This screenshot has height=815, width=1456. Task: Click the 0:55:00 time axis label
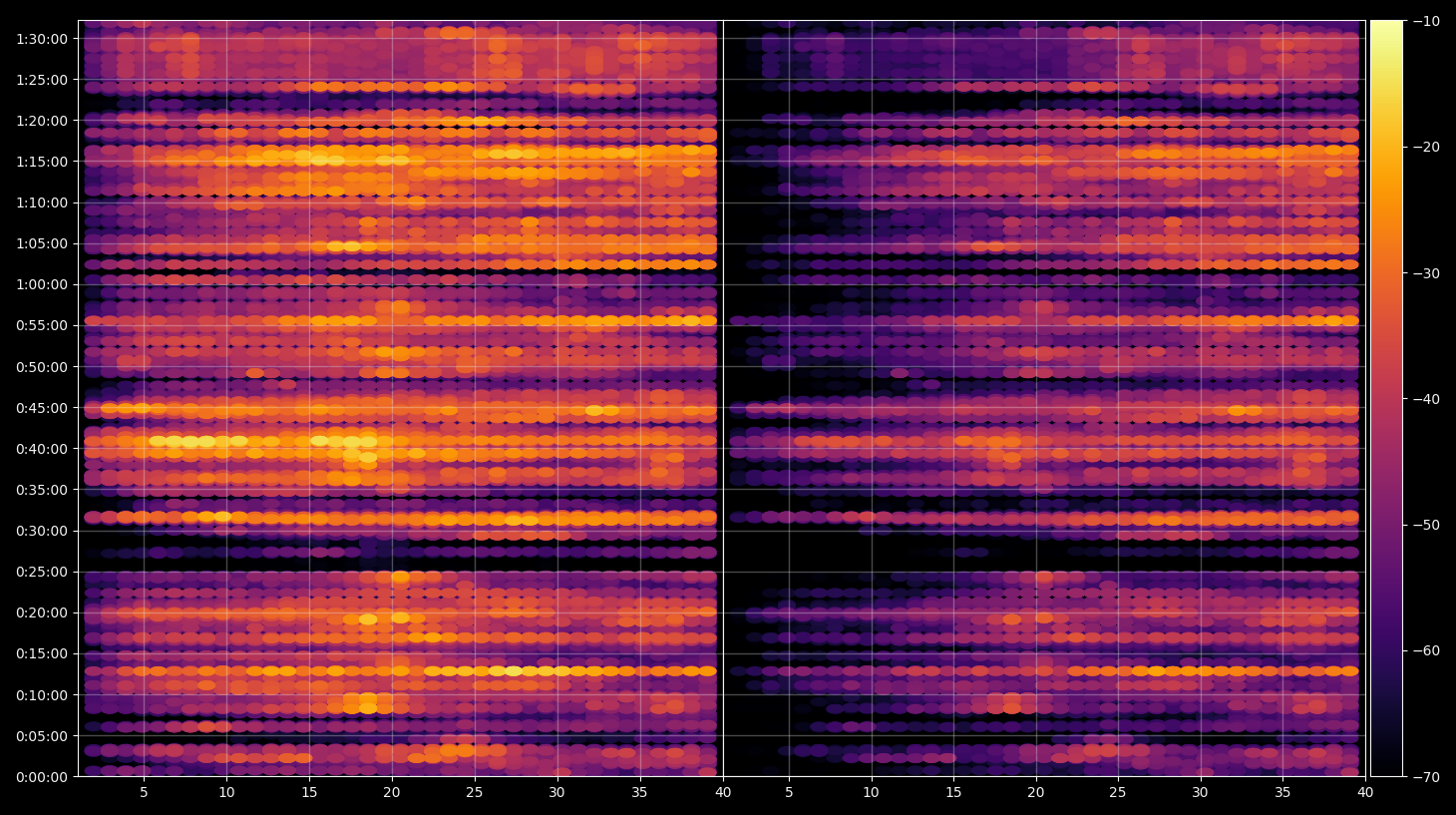(42, 325)
